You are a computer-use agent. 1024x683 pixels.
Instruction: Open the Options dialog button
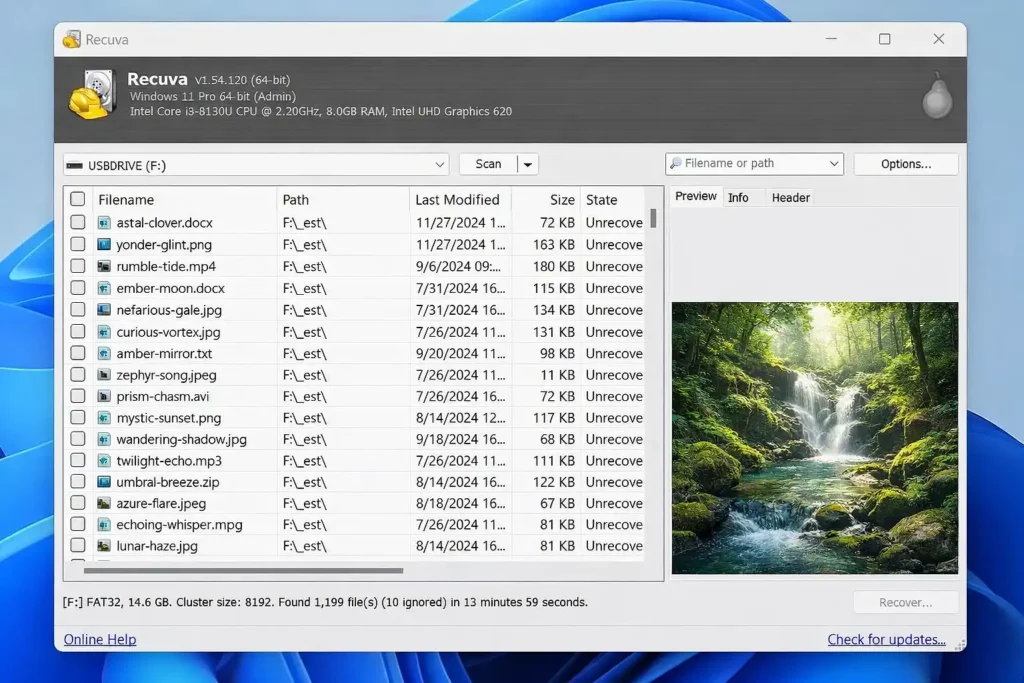(906, 164)
